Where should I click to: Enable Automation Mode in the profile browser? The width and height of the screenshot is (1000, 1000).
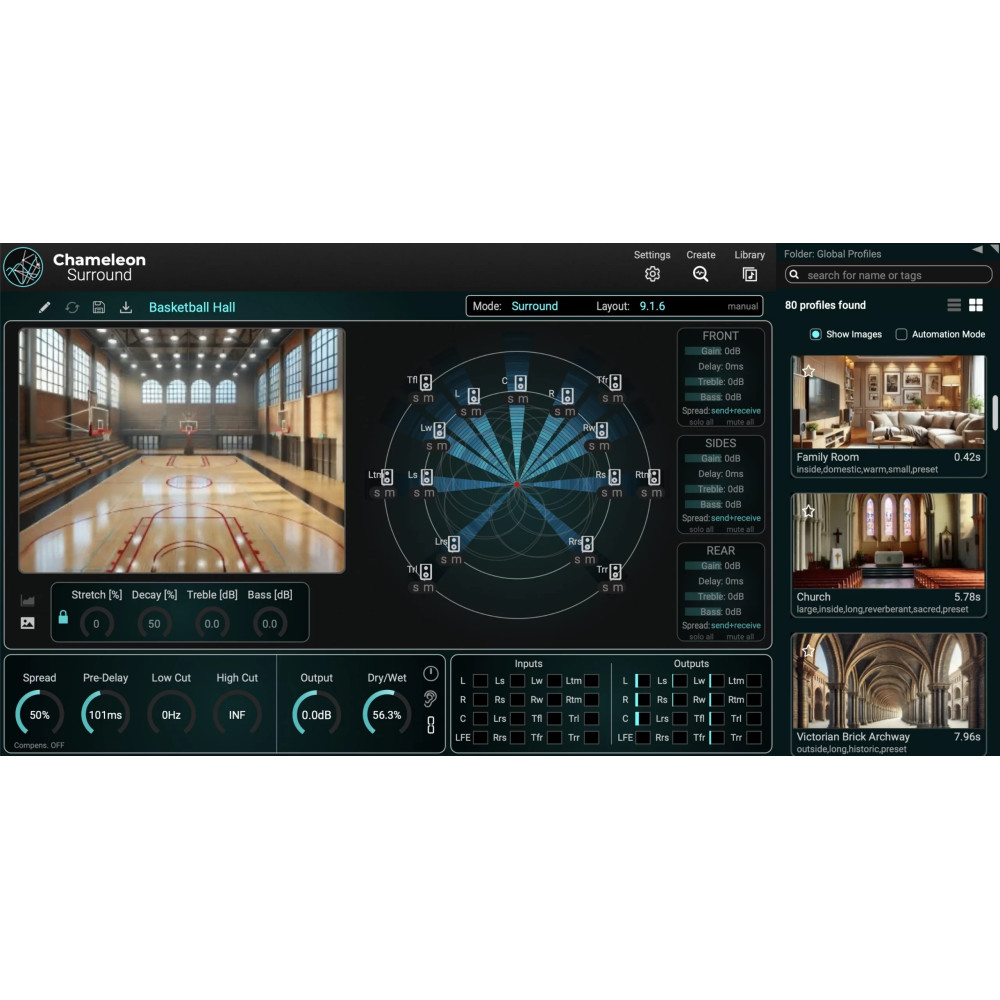(901, 334)
